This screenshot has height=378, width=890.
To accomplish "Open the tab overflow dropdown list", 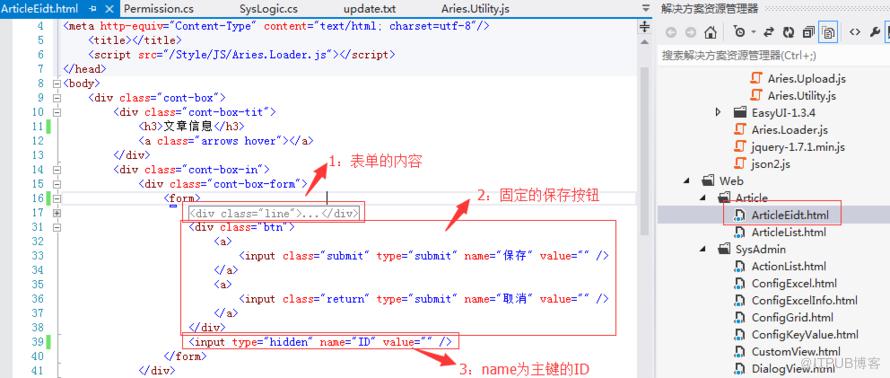I will (645, 9).
